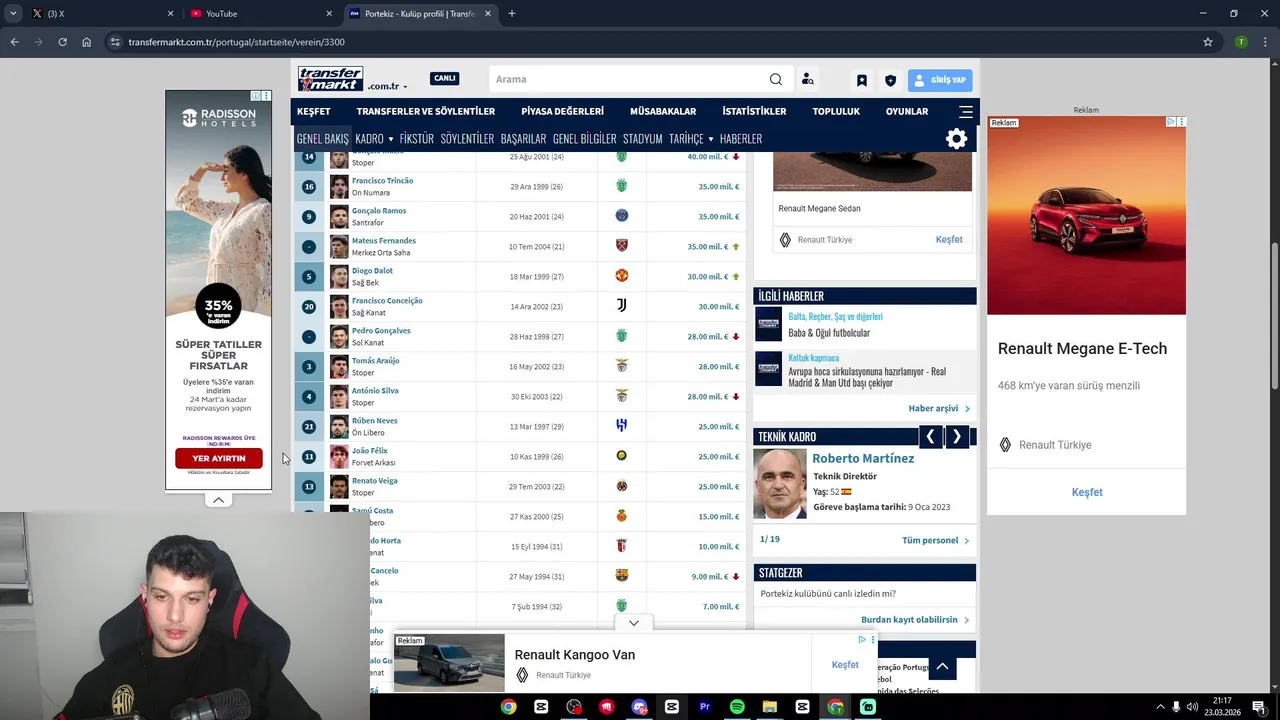The image size is (1280, 720).
Task: Expand the KADRO dropdown arrow
Action: pyautogui.click(x=391, y=139)
